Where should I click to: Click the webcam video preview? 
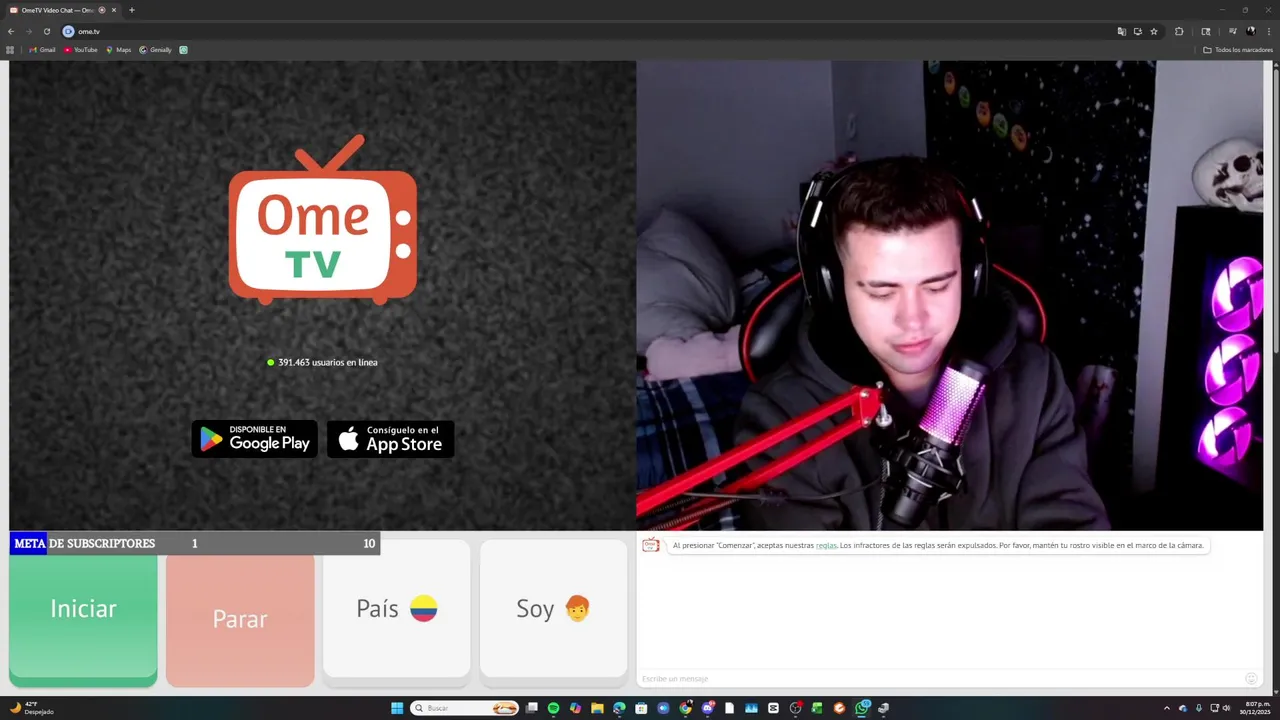[x=949, y=295]
